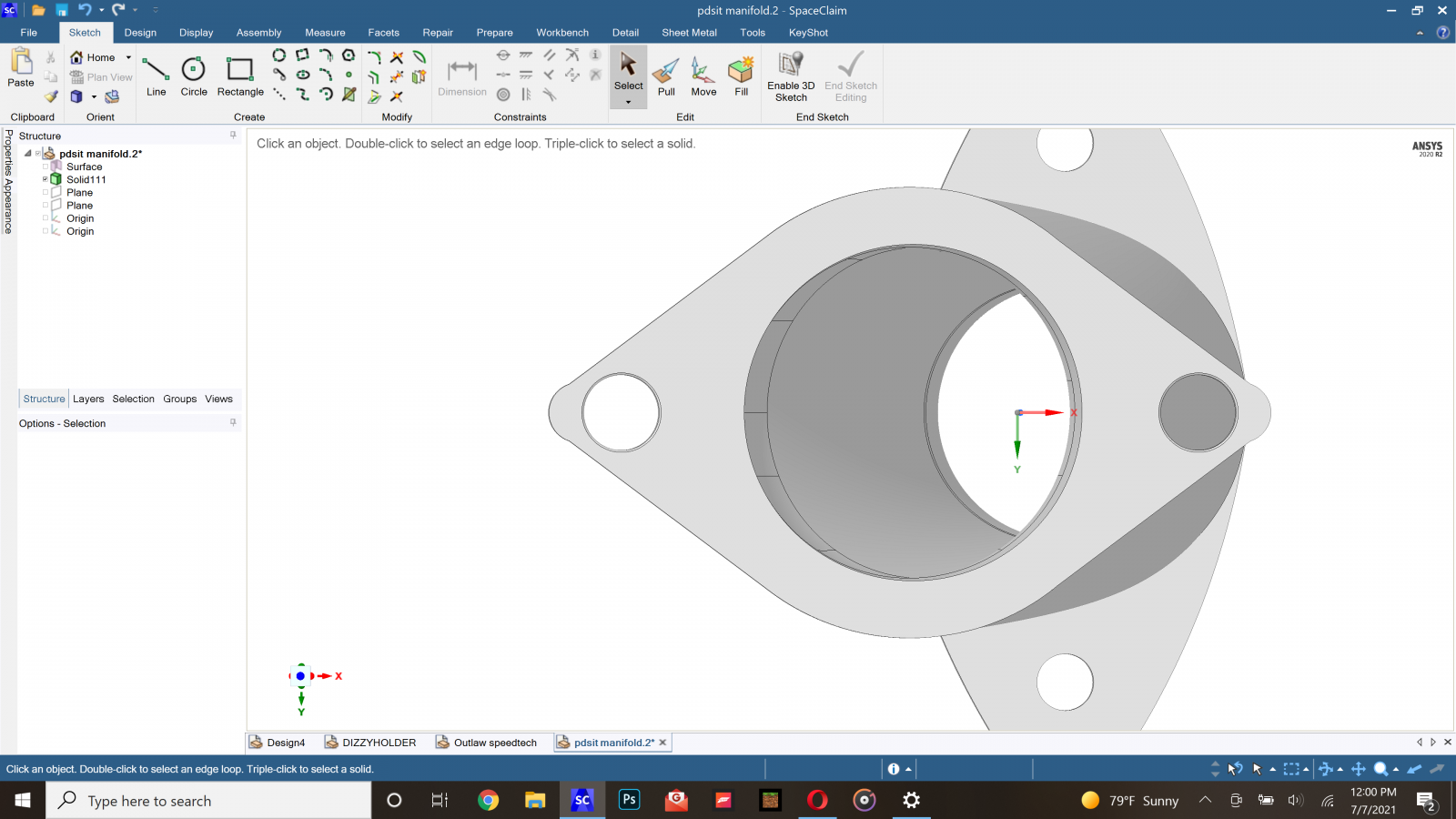Open Chrome from the taskbar
1456x819 pixels.
tap(489, 801)
